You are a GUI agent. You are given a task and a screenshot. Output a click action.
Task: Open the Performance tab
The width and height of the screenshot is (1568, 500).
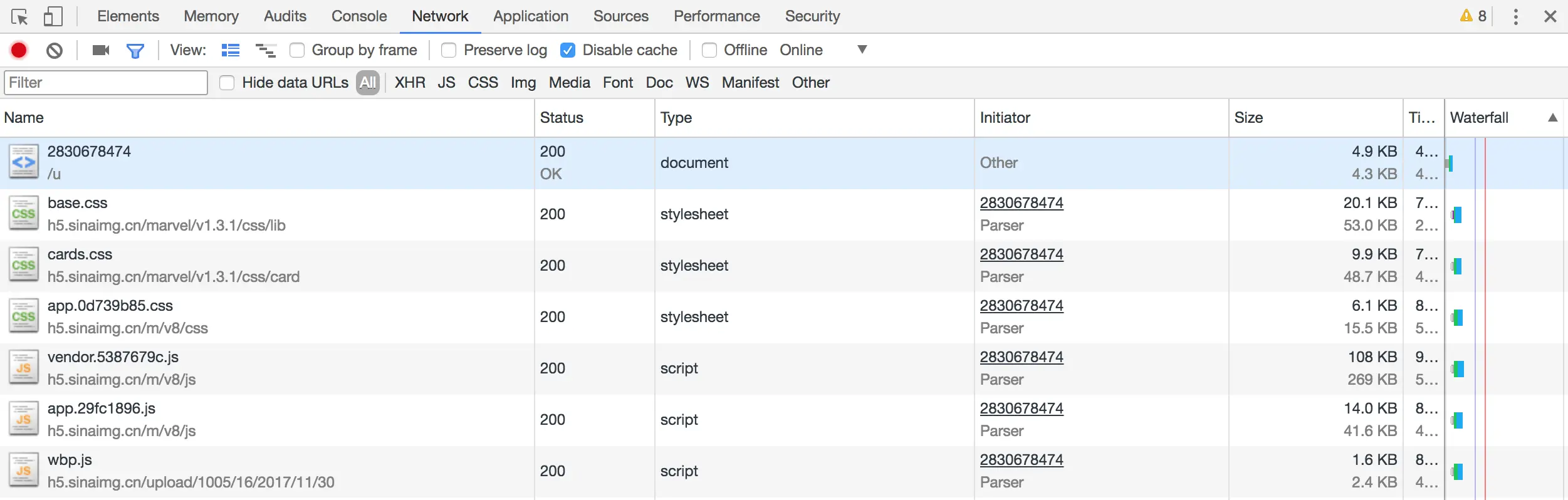716,16
